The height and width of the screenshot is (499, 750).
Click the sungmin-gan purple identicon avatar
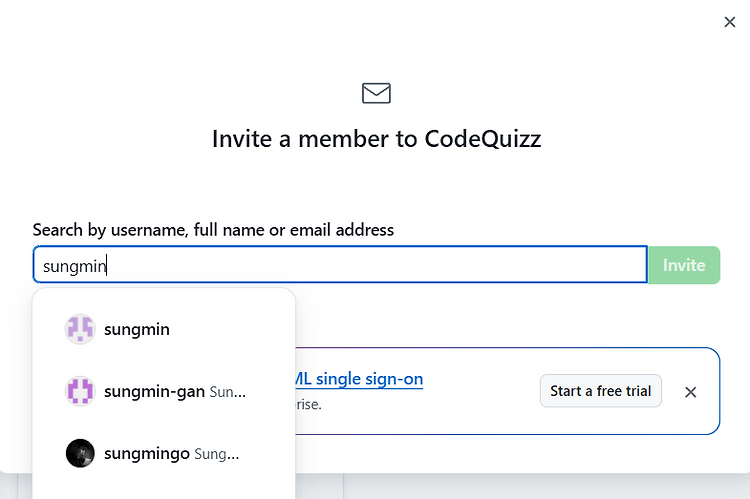click(x=80, y=391)
